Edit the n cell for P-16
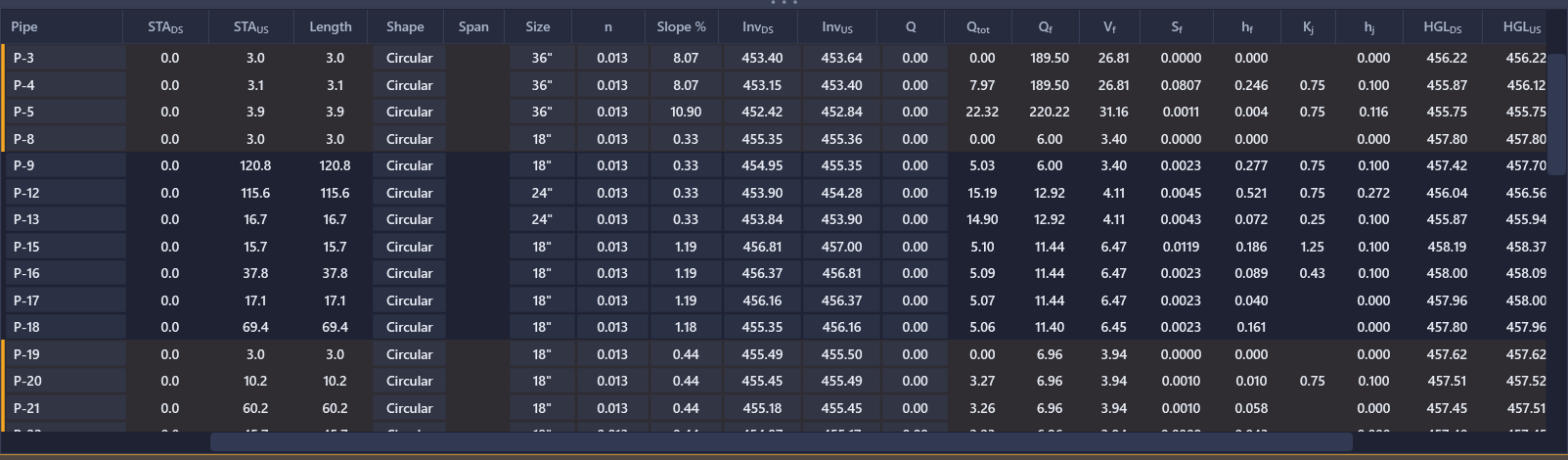Viewport: 1568px width, 460px height. coord(612,273)
